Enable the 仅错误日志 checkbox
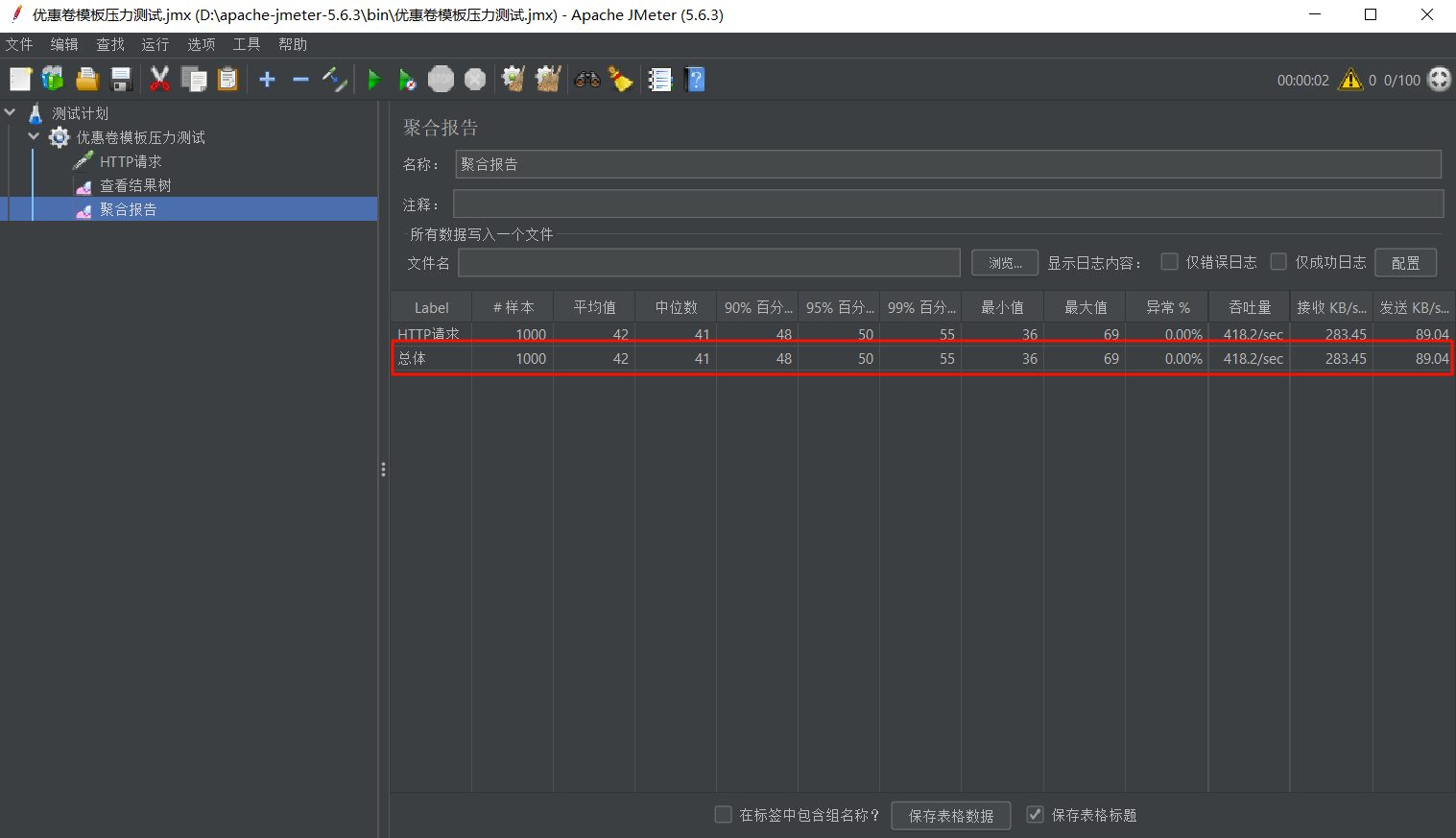 [1169, 261]
